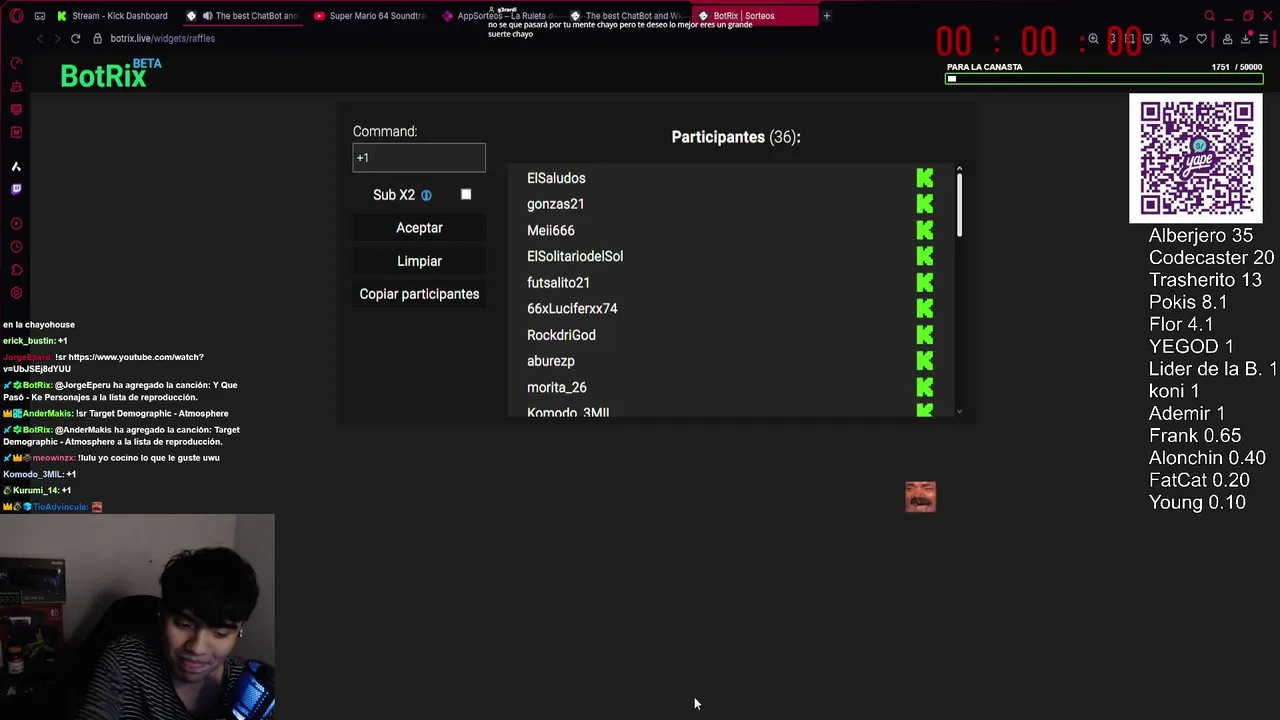1280x720 pixels.
Task: Click scrollbar down arrow in participants list
Action: 959,411
